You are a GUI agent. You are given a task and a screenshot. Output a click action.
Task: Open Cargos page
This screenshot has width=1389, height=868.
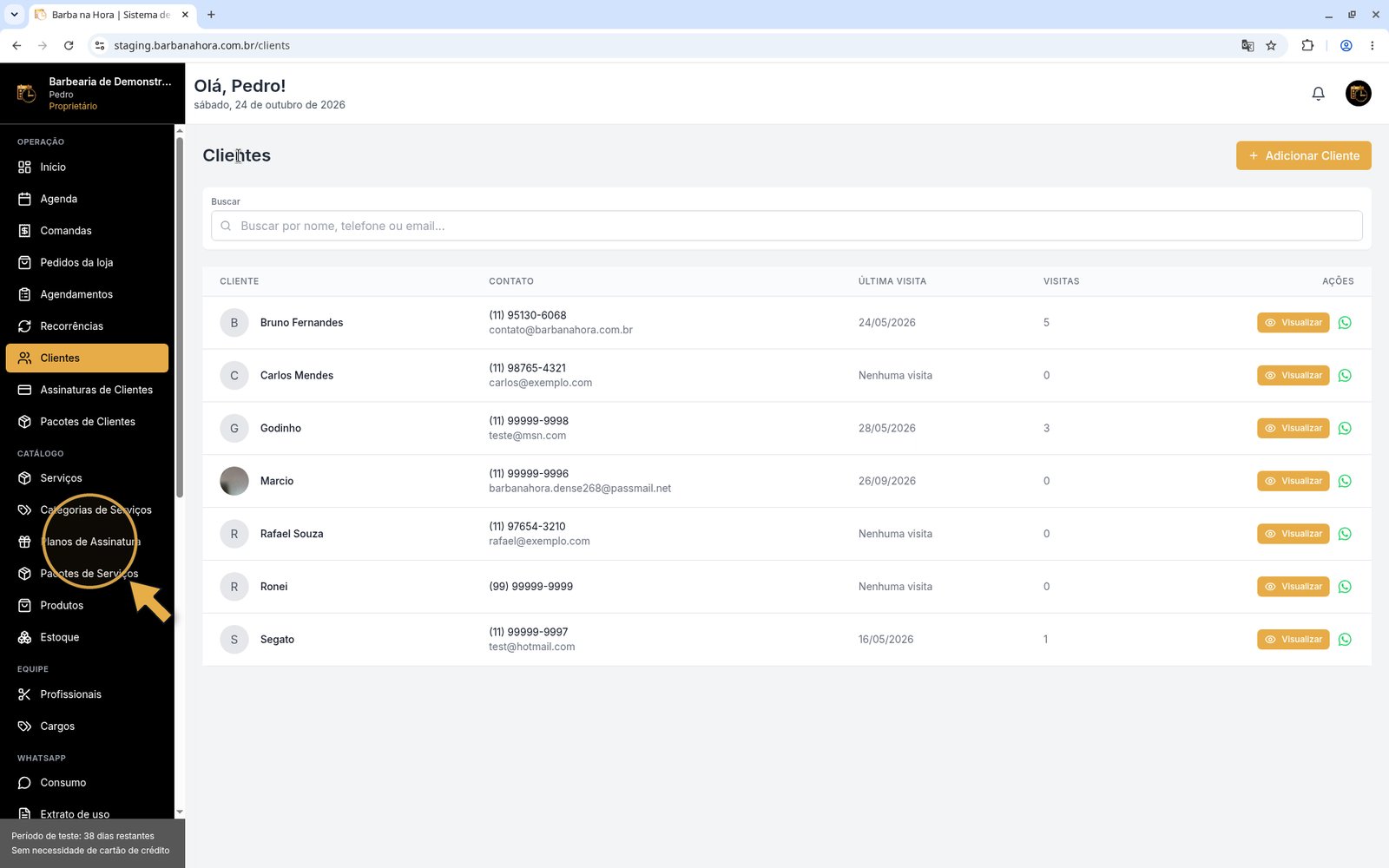pyautogui.click(x=87, y=727)
